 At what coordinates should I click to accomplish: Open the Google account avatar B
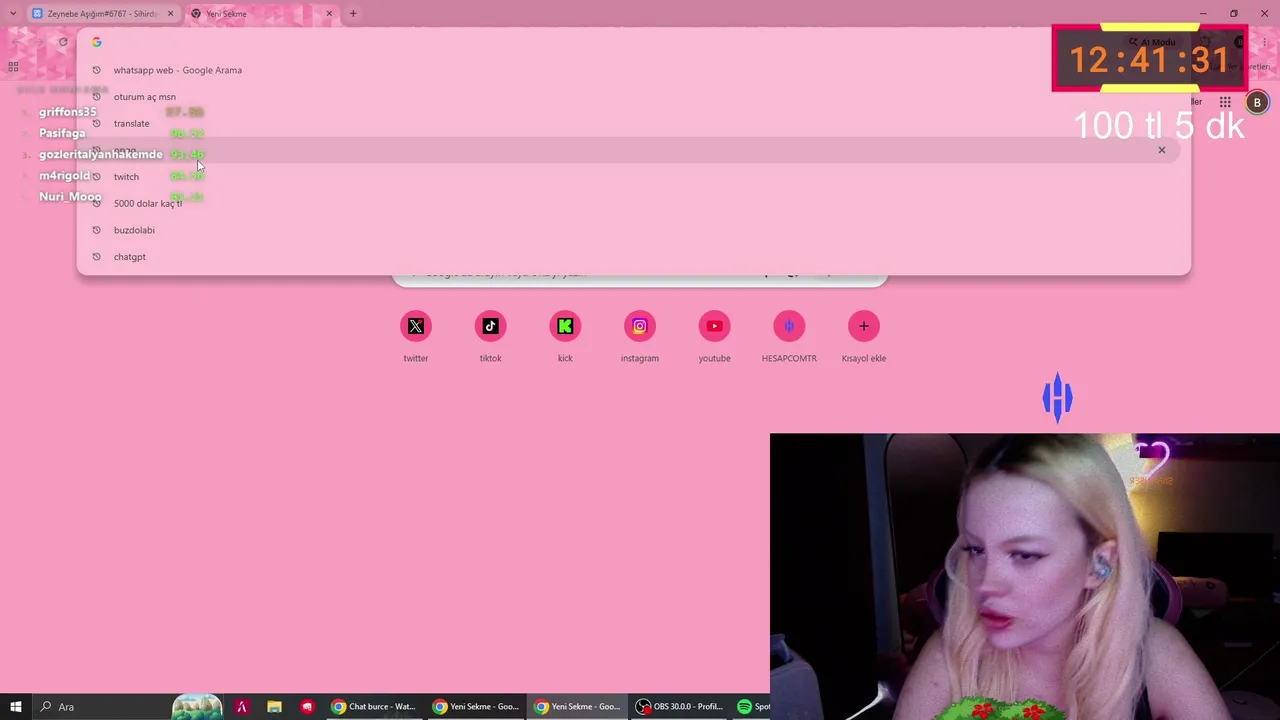(x=1257, y=102)
